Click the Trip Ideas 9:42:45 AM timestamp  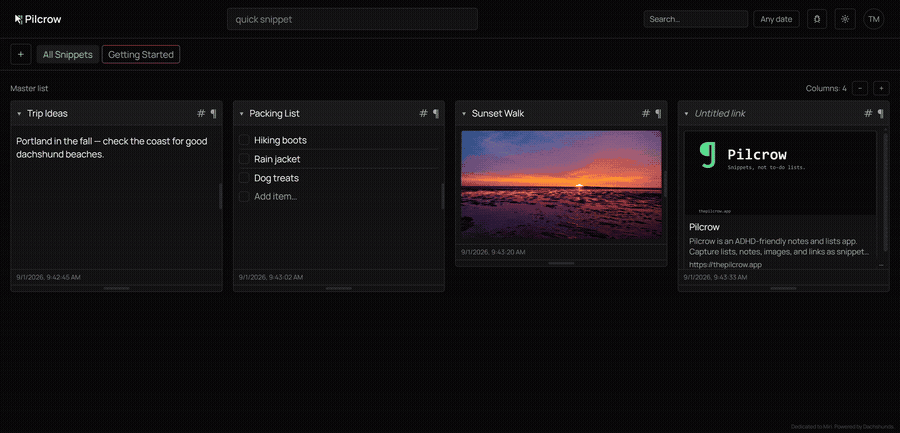pos(48,277)
